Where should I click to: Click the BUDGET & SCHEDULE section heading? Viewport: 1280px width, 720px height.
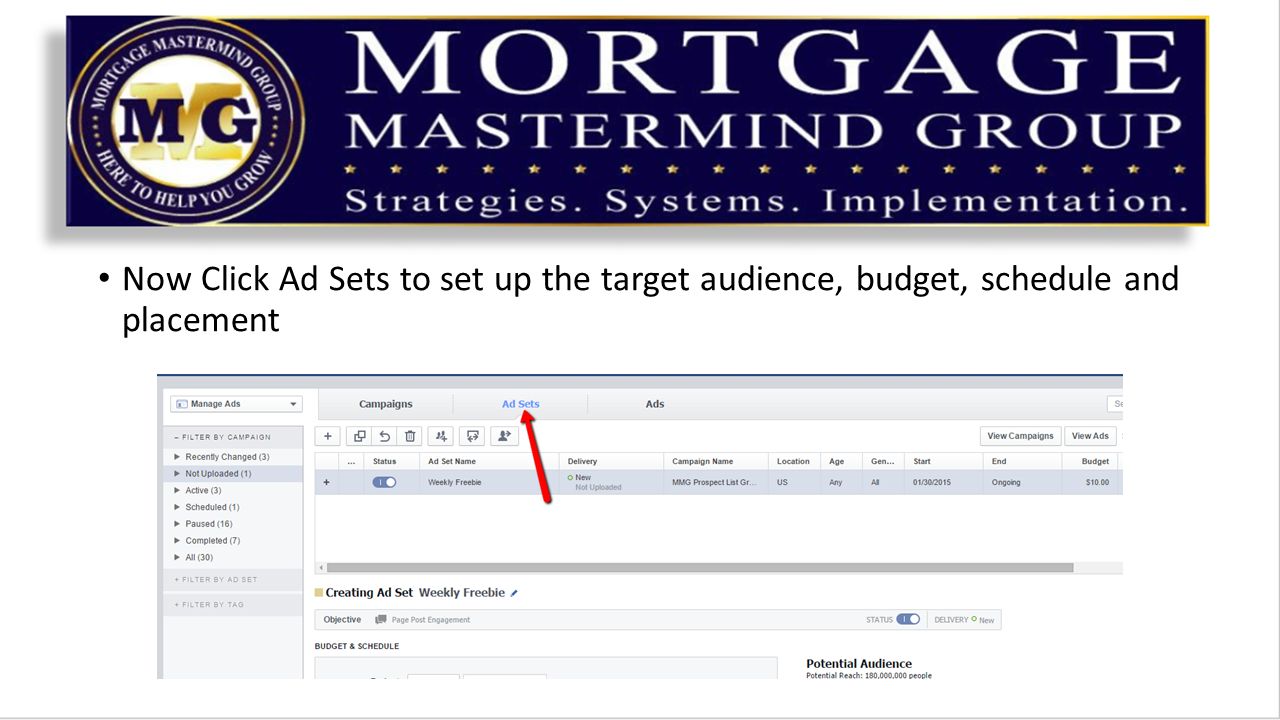click(x=357, y=646)
